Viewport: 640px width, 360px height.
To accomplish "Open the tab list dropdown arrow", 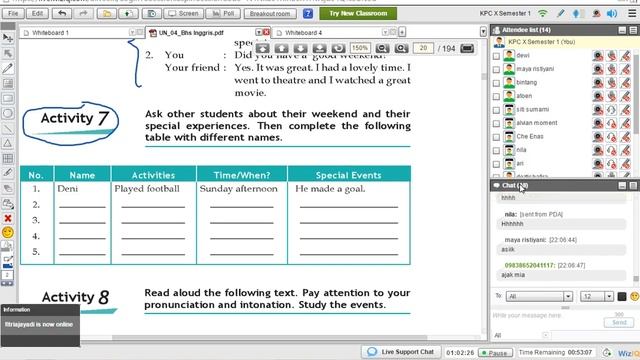I will click(483, 31).
